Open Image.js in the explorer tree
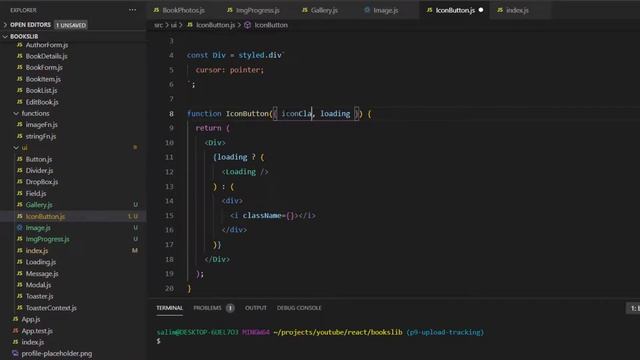Screen dimensions: 640x360 point(38,228)
